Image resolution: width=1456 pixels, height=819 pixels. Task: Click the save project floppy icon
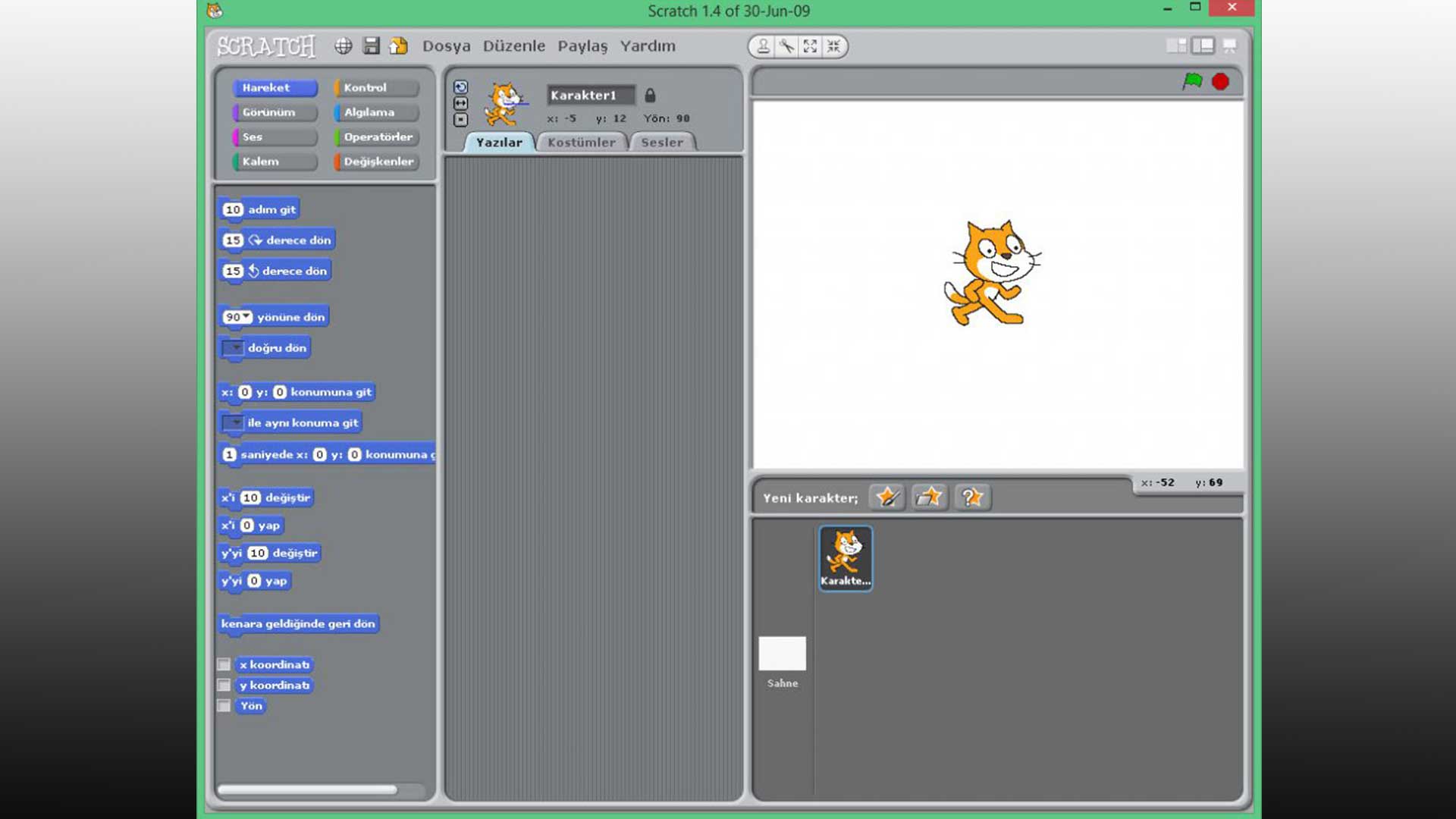click(371, 46)
